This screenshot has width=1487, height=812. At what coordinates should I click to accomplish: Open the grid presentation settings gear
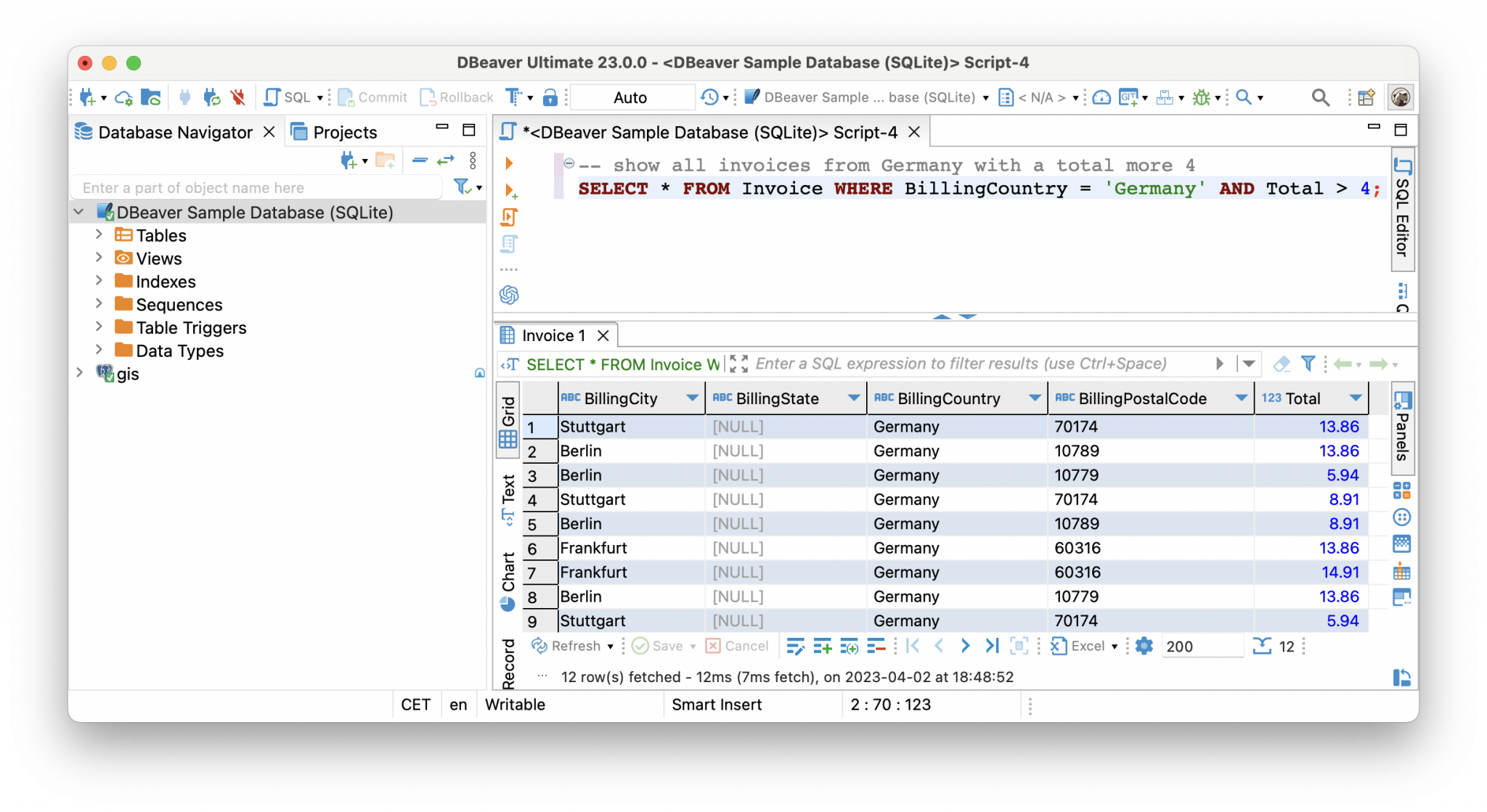(x=1143, y=646)
